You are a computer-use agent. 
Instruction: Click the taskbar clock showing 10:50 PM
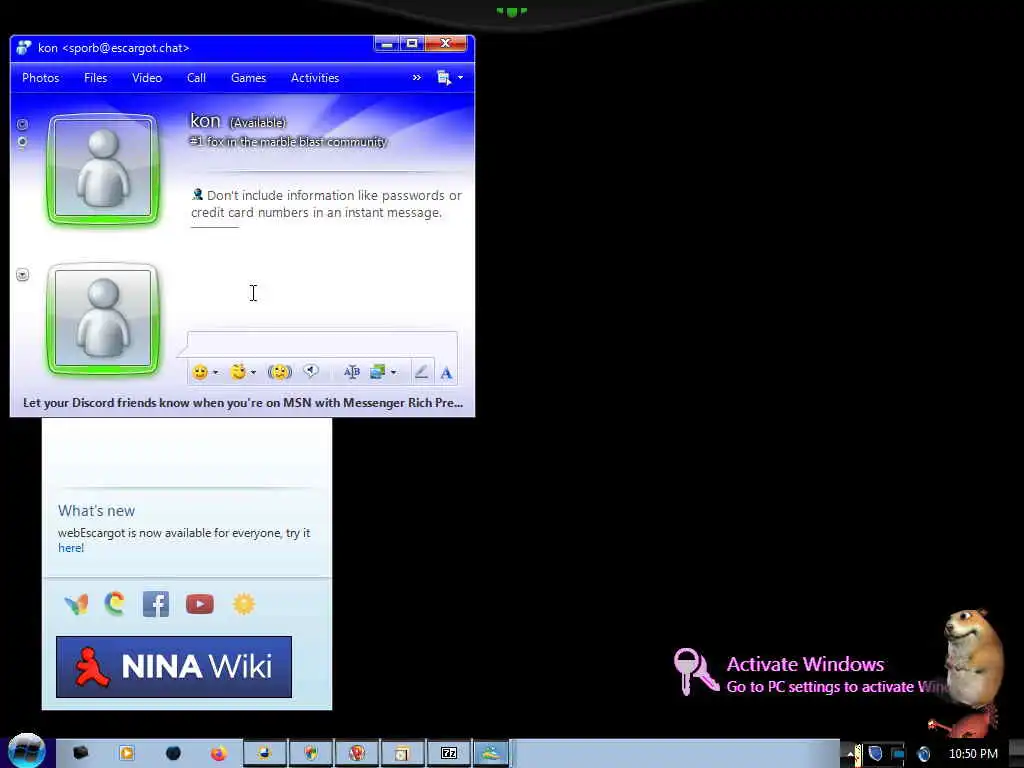tap(973, 754)
